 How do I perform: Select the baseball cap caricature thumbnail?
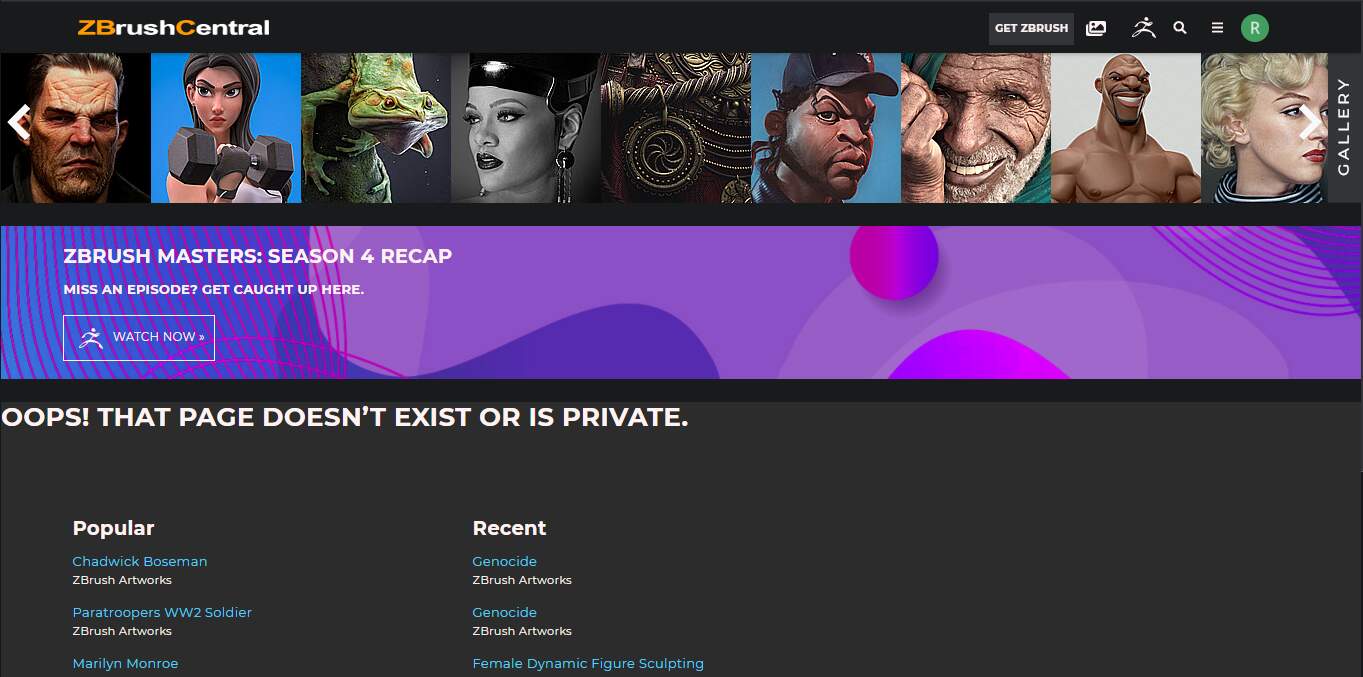tap(826, 128)
